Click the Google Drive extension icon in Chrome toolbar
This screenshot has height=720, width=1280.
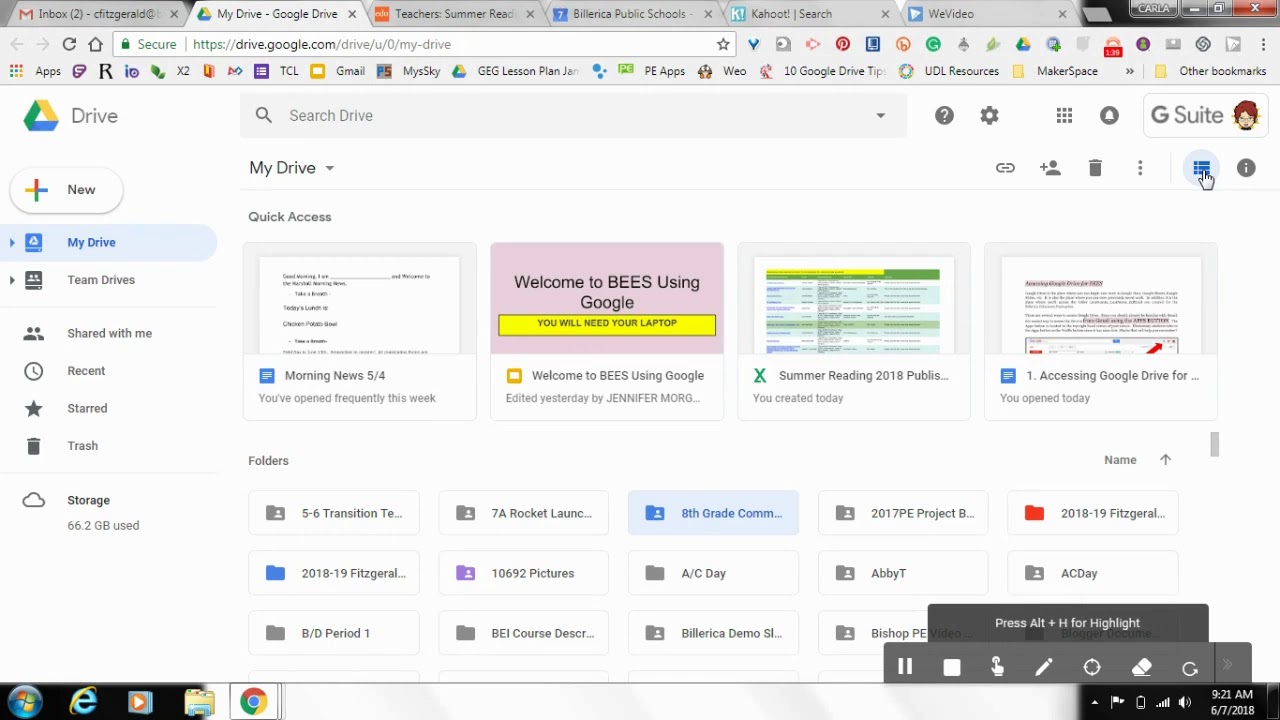click(x=1023, y=44)
